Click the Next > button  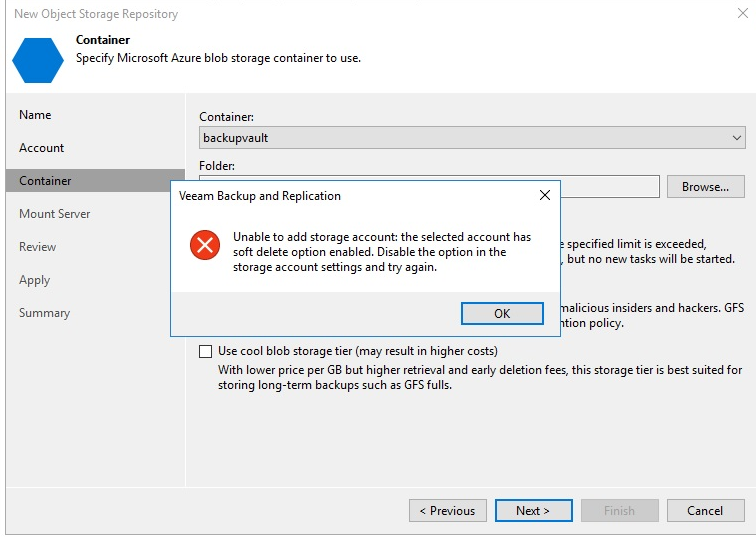533,510
